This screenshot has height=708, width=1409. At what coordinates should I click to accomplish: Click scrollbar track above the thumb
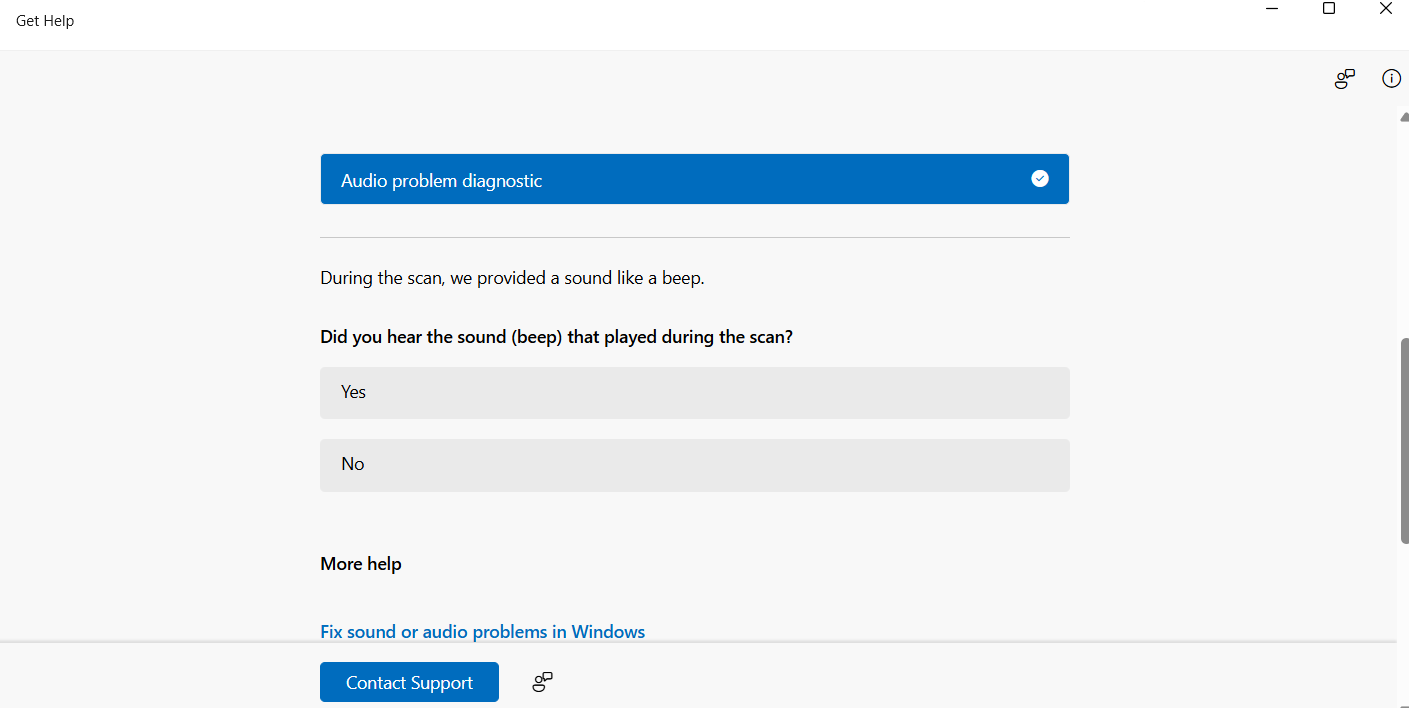point(1404,230)
